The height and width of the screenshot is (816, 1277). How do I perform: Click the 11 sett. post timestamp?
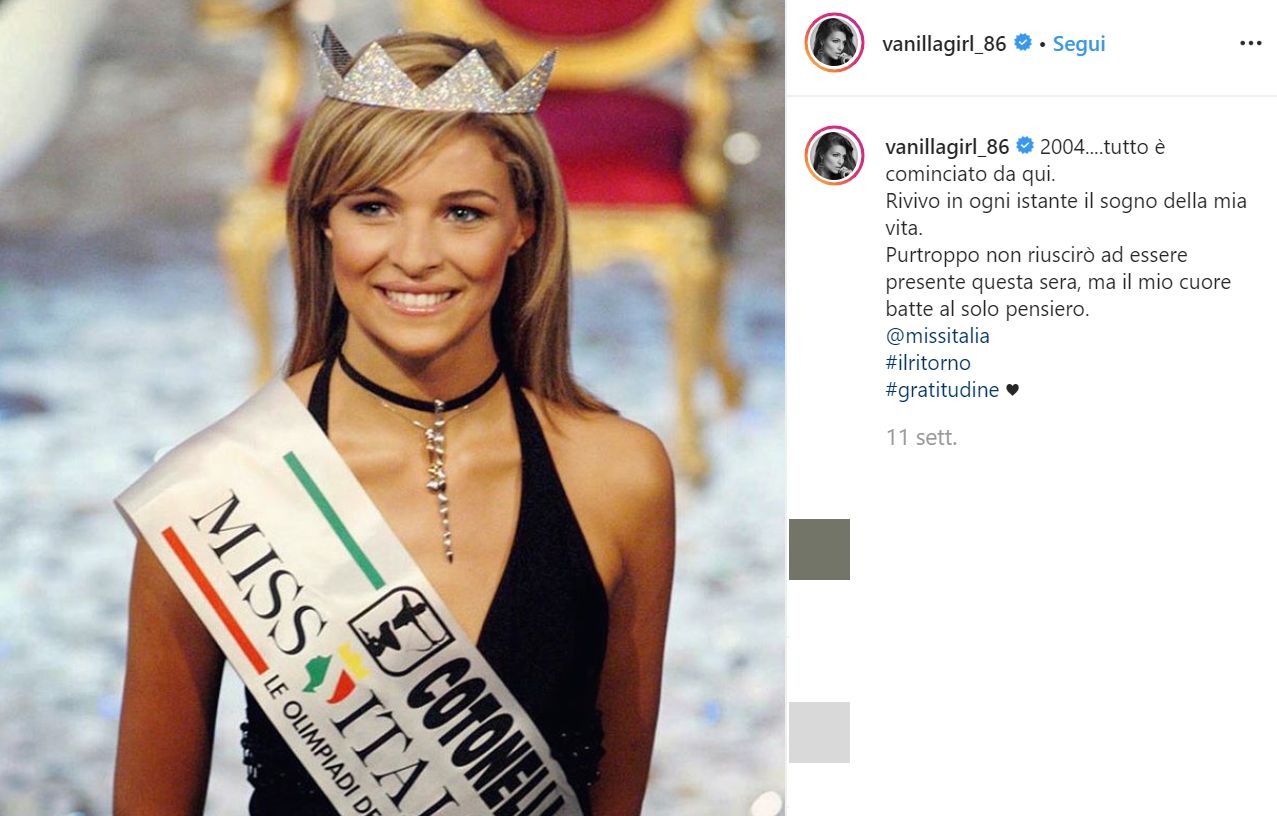921,437
